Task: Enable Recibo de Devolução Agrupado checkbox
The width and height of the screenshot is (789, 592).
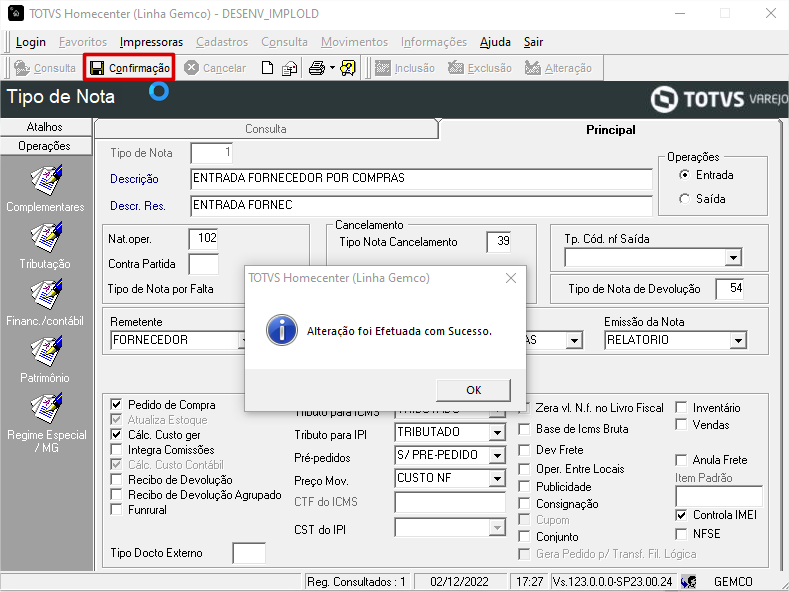Action: (x=116, y=495)
